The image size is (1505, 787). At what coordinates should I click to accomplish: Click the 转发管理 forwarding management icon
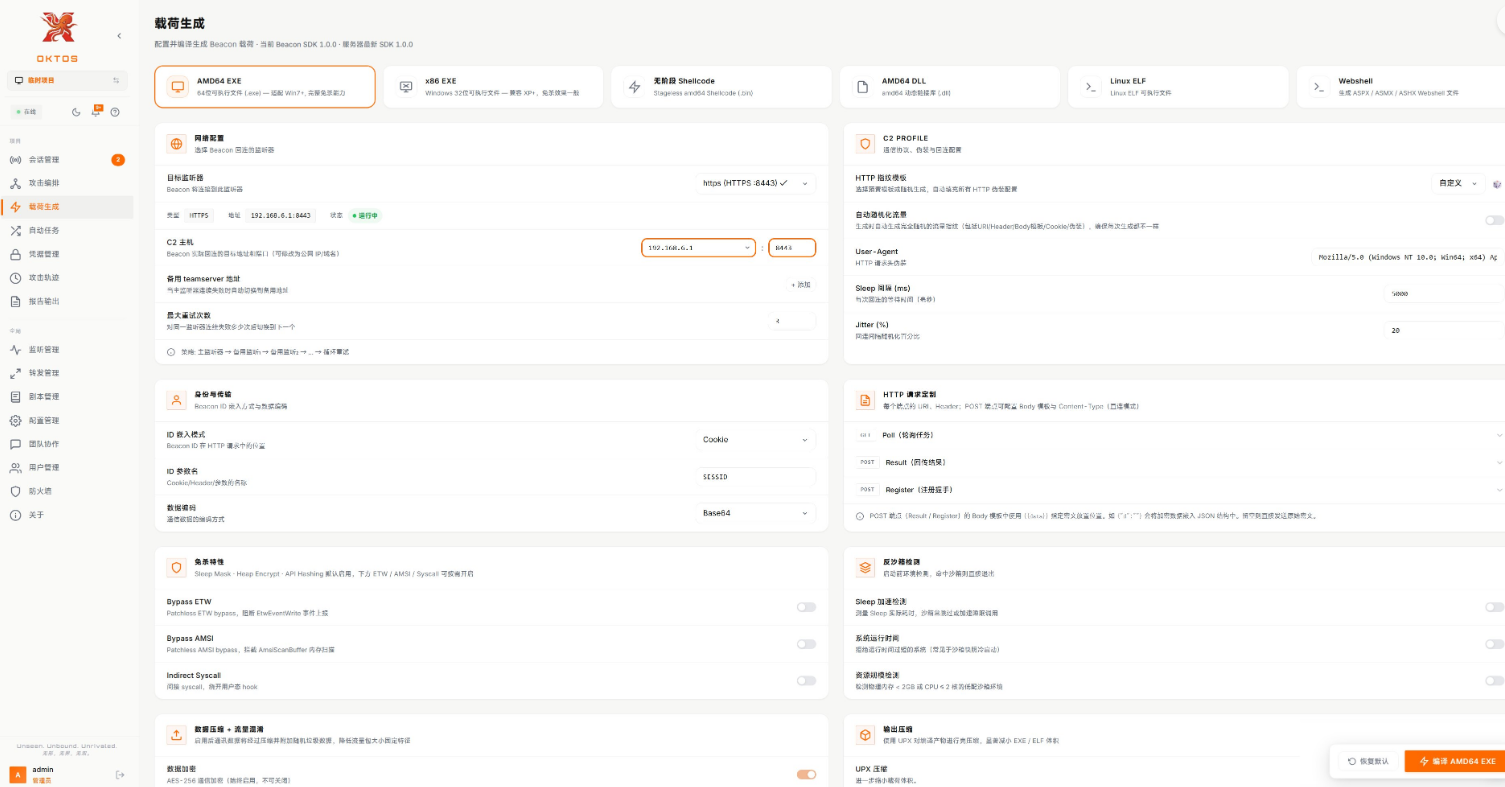(x=15, y=373)
